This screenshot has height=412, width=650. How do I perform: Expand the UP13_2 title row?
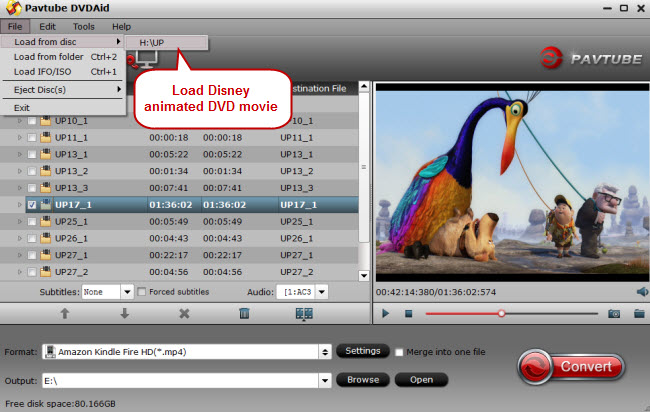click(19, 171)
